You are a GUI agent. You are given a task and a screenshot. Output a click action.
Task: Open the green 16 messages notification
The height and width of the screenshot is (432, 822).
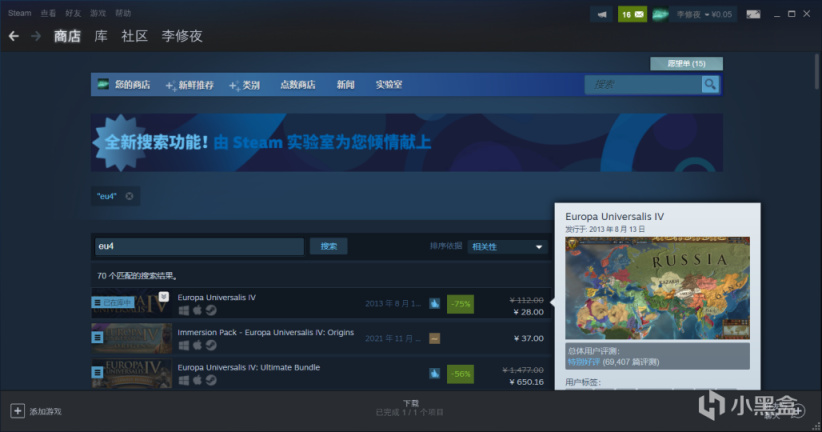click(632, 14)
